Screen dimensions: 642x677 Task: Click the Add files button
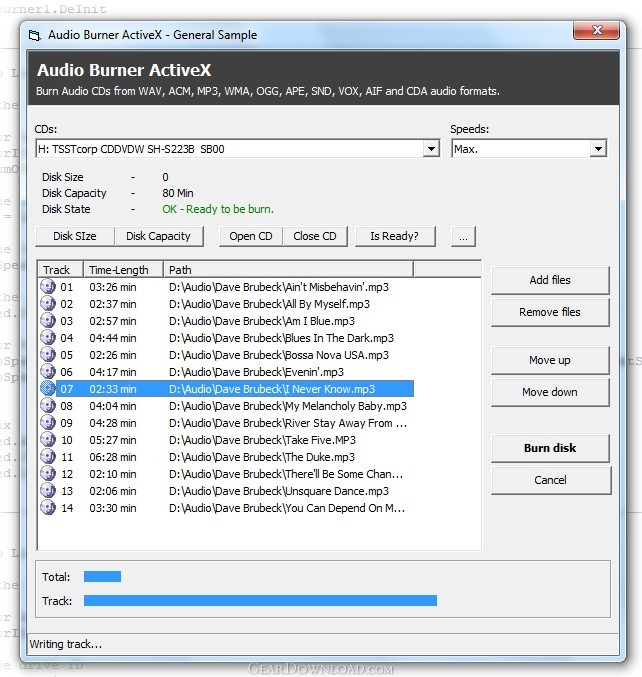550,280
